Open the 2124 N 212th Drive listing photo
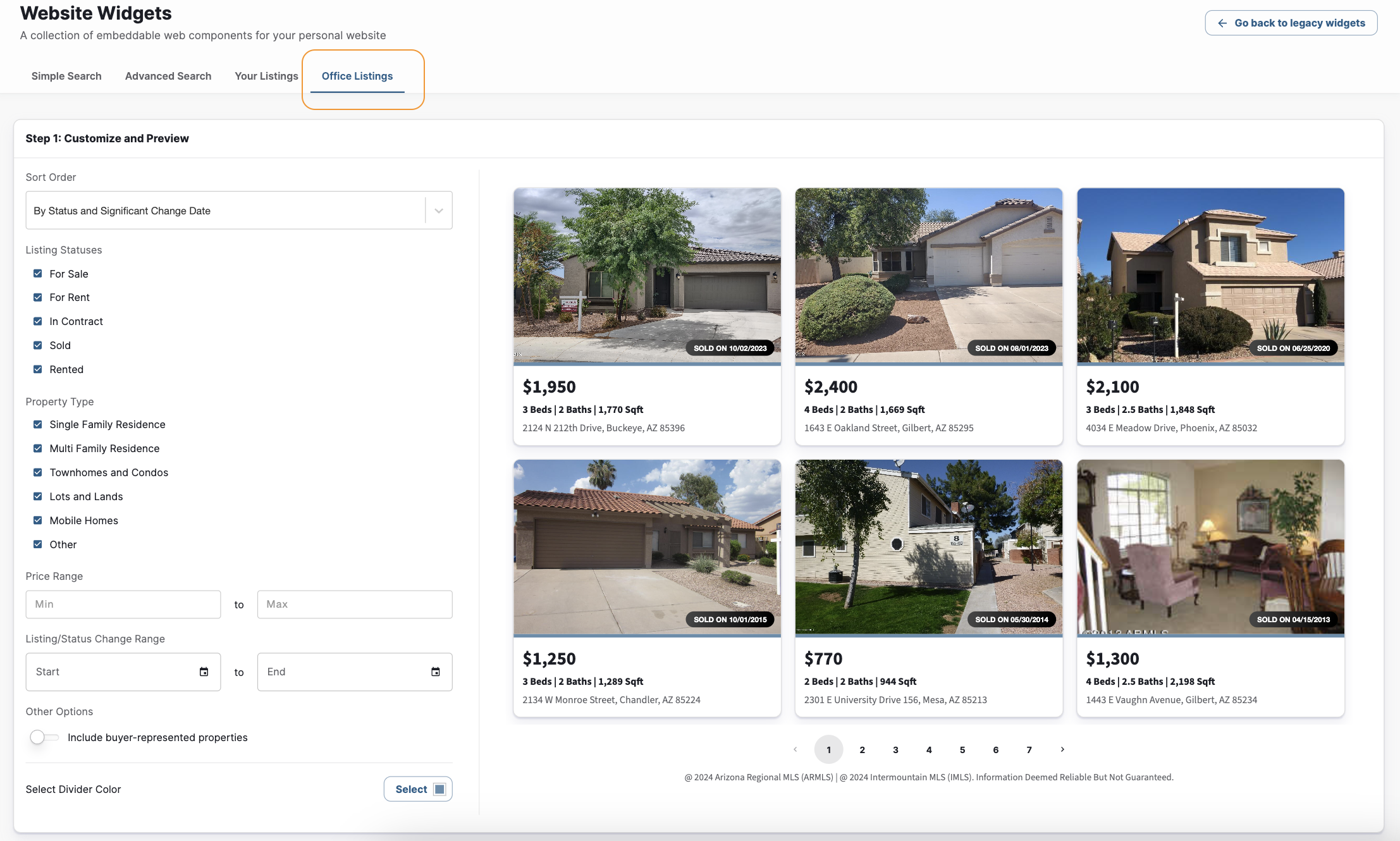The image size is (1400, 841). click(x=647, y=275)
